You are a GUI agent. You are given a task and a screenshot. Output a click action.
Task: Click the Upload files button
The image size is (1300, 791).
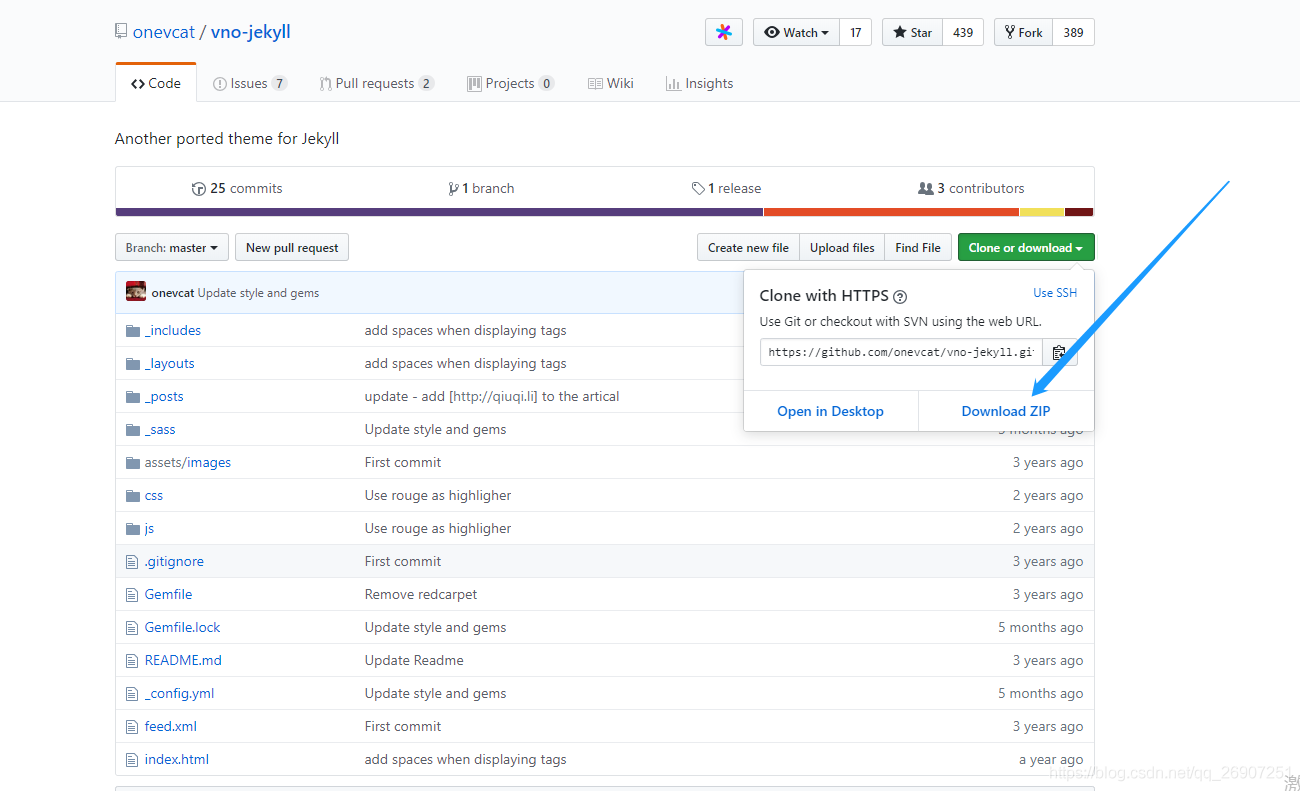pos(842,247)
